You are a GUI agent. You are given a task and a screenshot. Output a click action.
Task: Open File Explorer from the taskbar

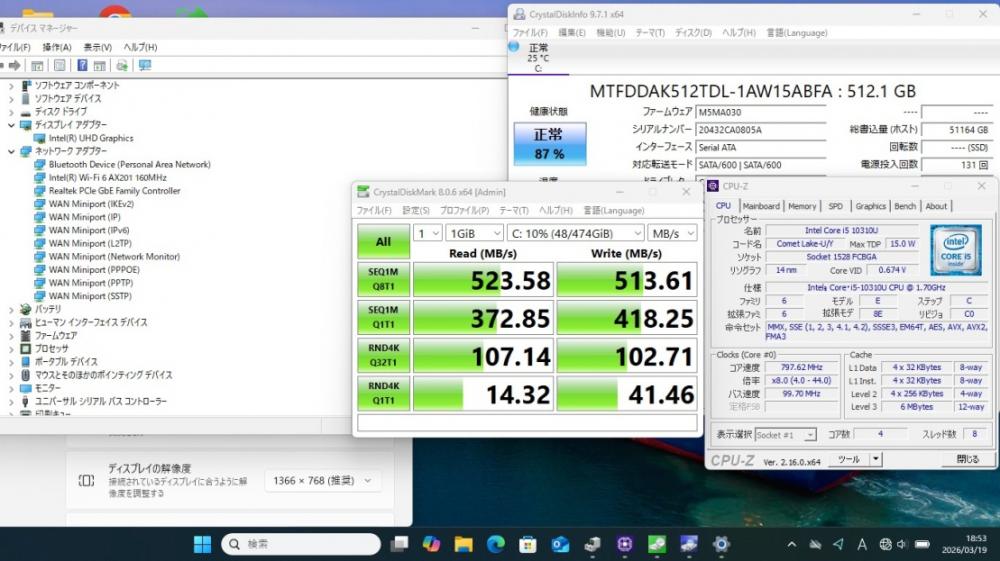click(464, 544)
